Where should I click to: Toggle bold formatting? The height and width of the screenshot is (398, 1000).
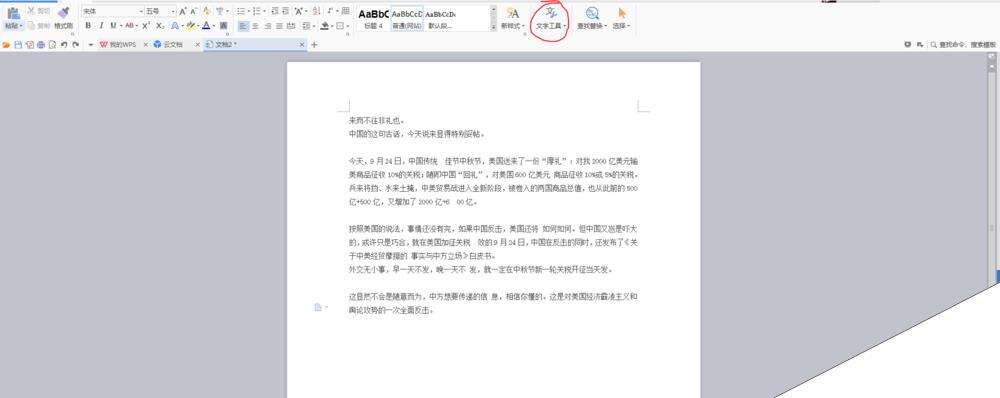coord(88,26)
